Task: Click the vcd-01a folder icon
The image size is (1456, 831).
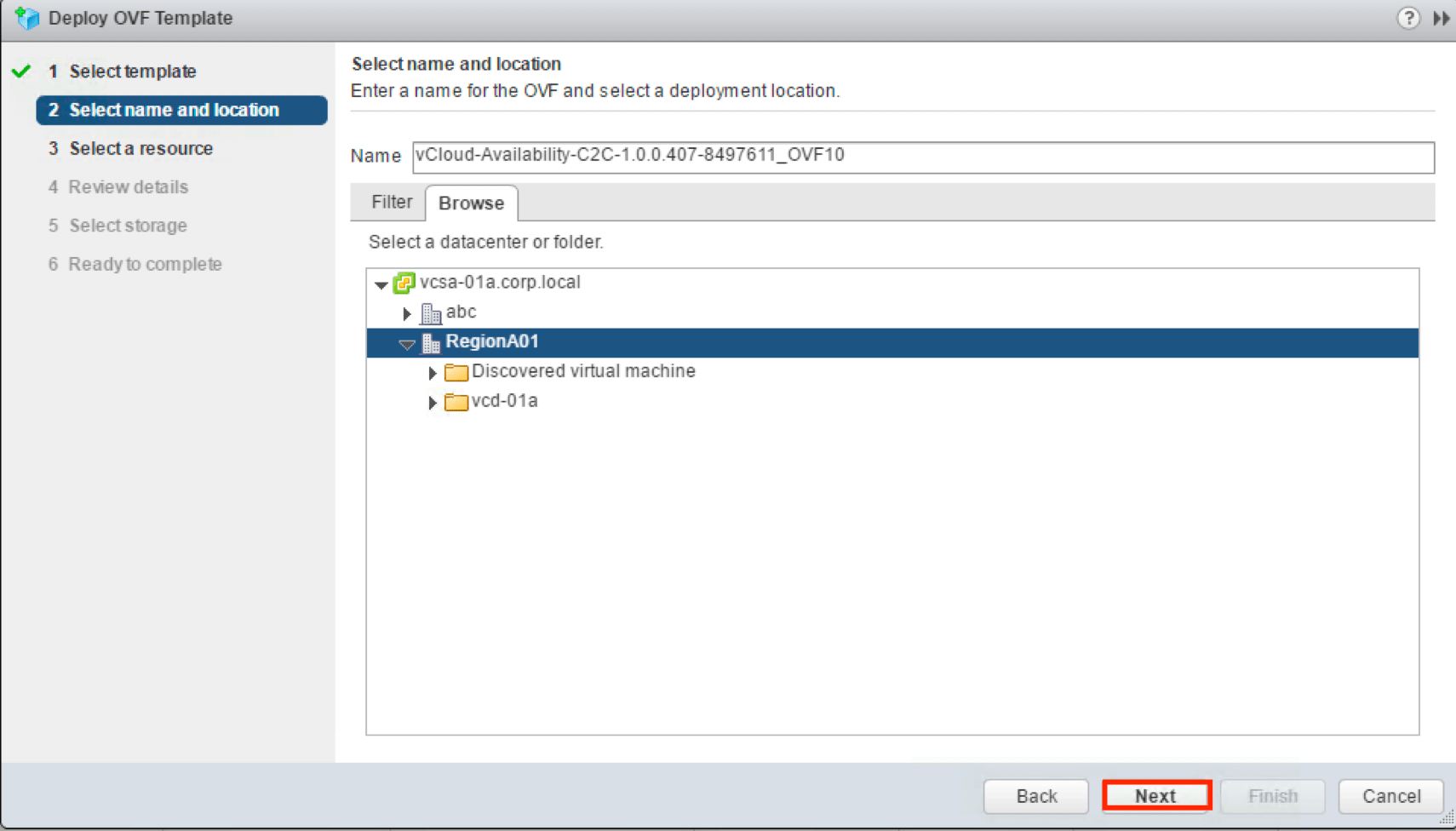Action: click(456, 402)
